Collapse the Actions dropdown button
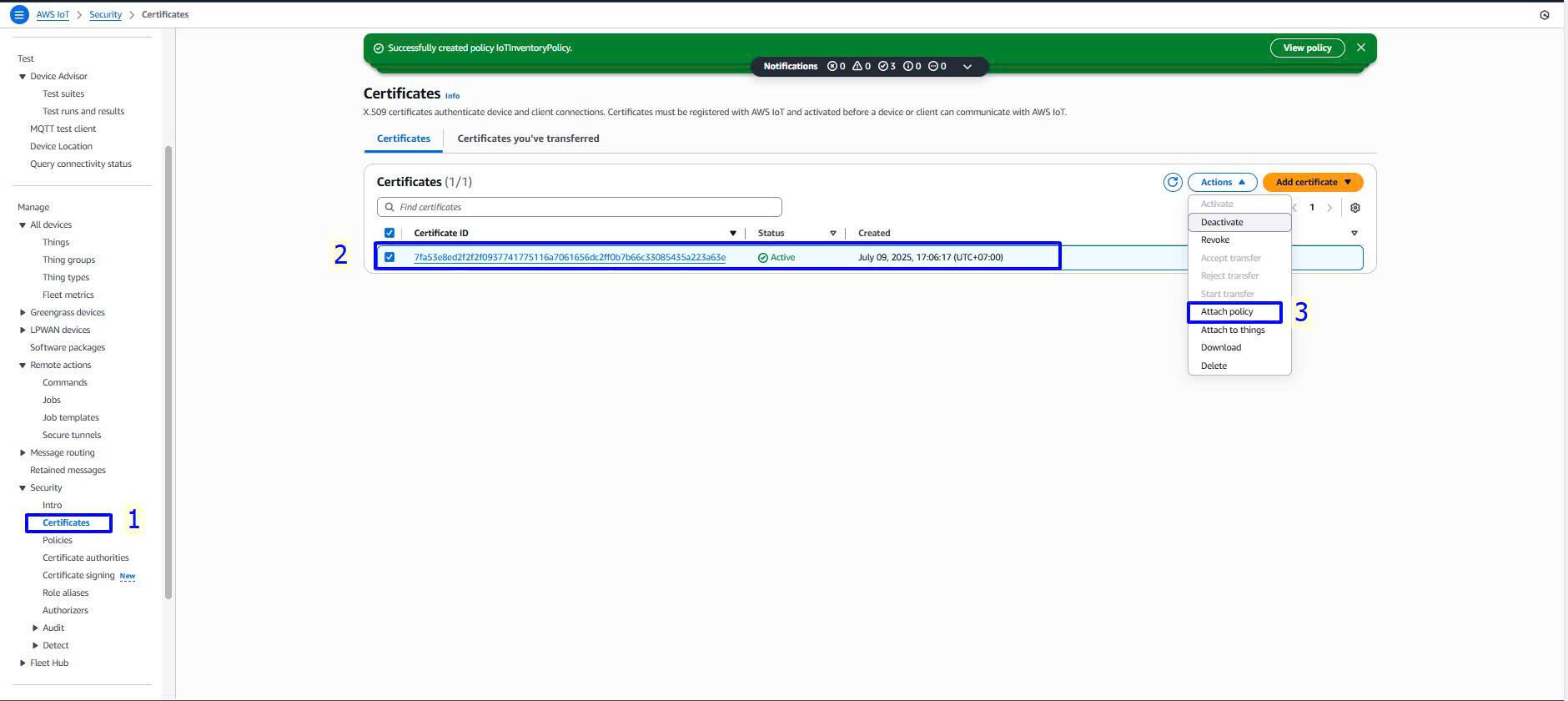The height and width of the screenshot is (701, 1568). coord(1222,182)
